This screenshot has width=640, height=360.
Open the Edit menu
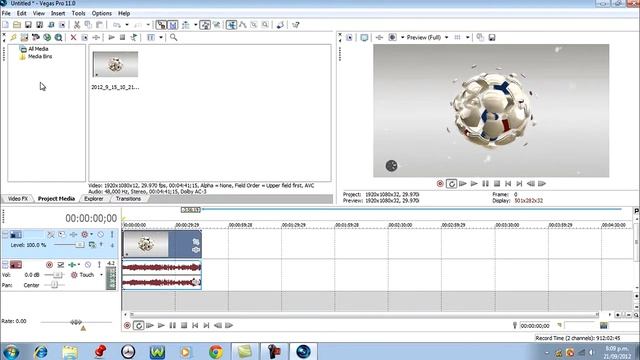click(21, 13)
